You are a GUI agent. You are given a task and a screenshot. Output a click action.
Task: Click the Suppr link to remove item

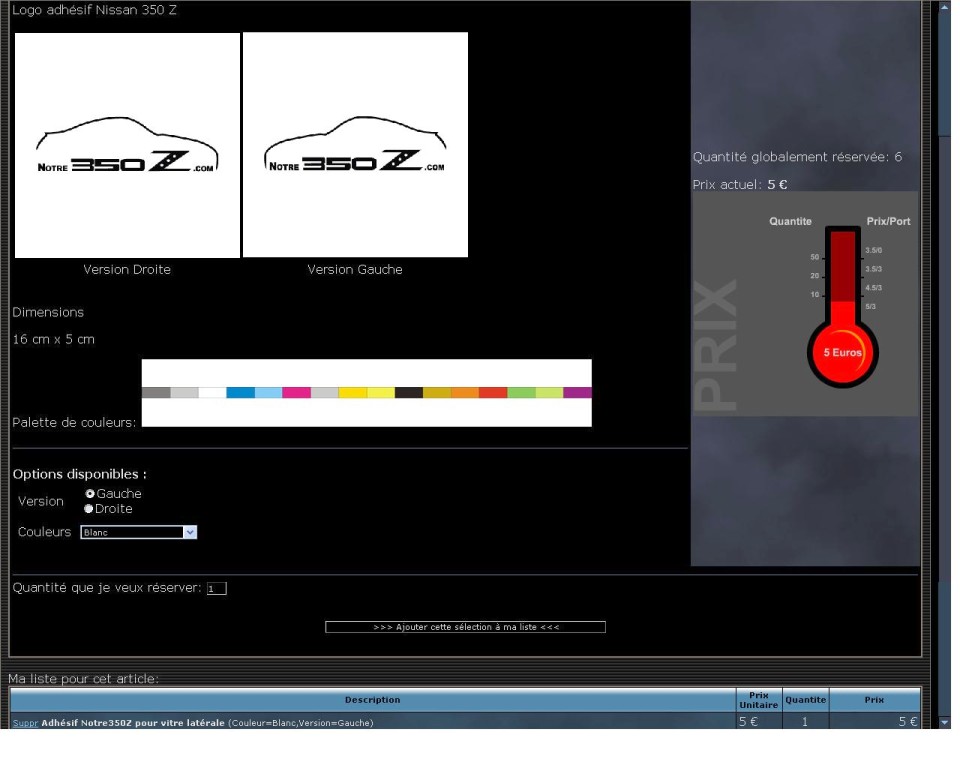tap(25, 723)
